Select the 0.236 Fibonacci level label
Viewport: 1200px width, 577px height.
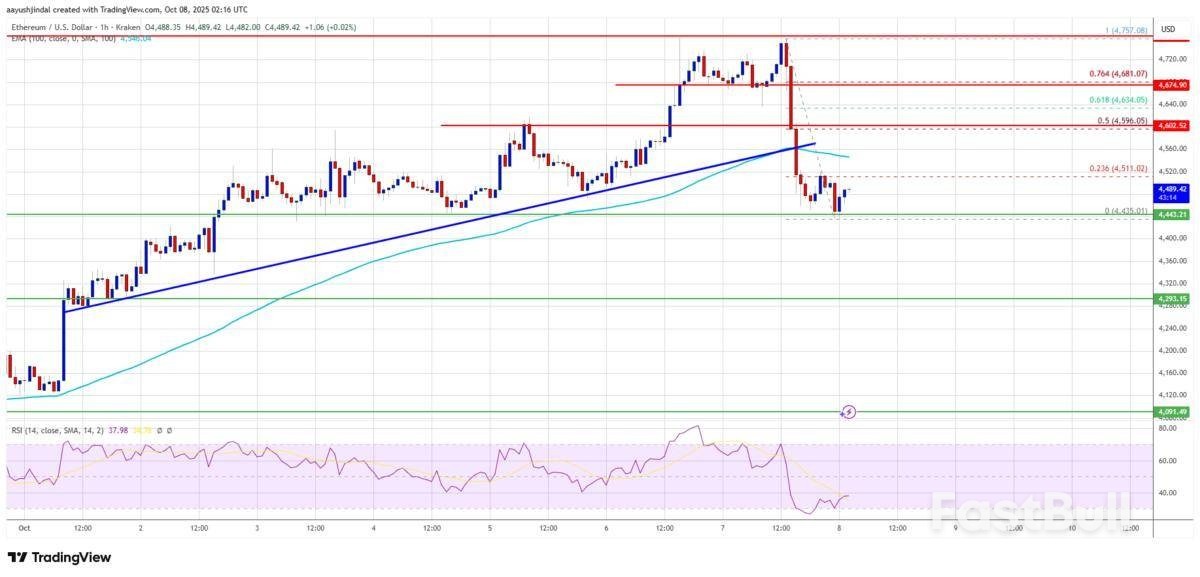(x=1118, y=167)
